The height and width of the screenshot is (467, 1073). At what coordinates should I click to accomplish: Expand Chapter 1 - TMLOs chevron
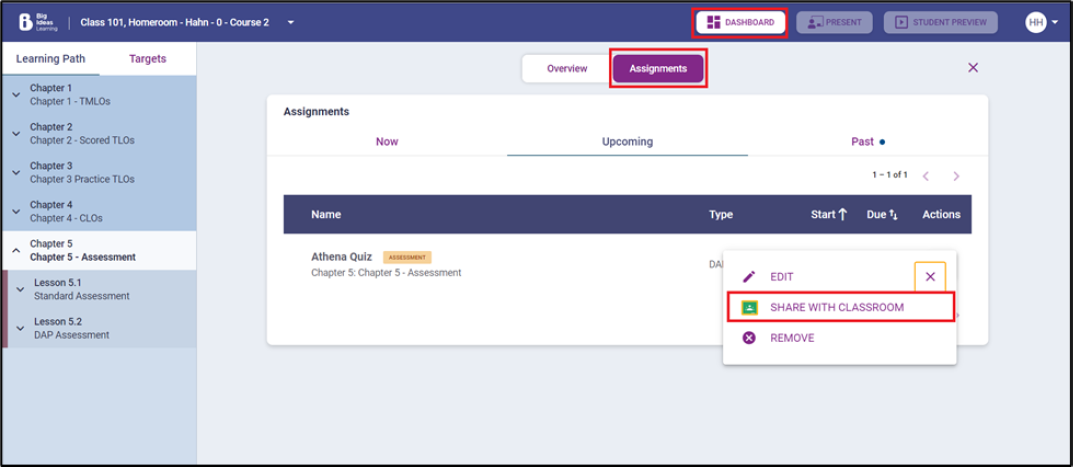pyautogui.click(x=16, y=94)
